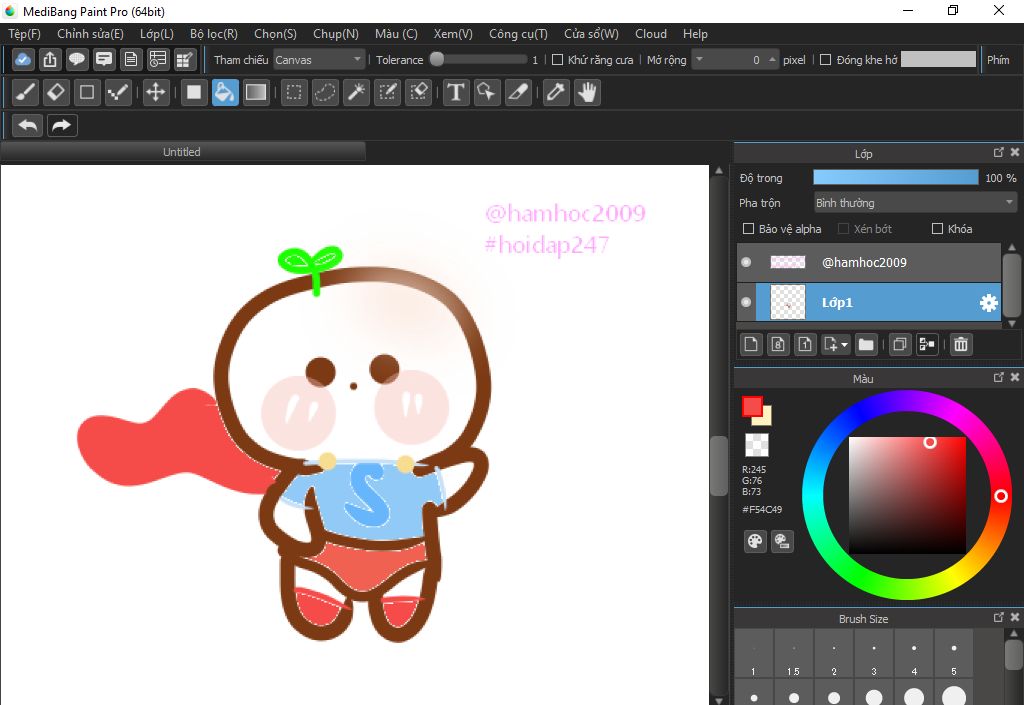
Task: Toggle the Bảo vệ alpha checkbox
Action: 747,229
